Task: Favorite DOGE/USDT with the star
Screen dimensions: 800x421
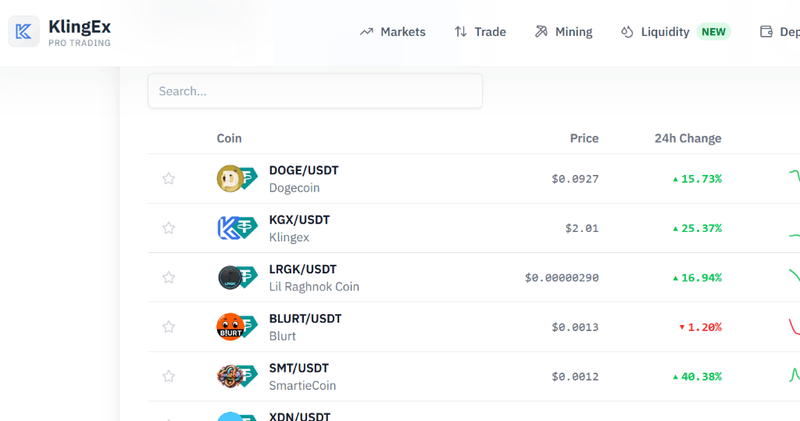Action: (x=169, y=179)
